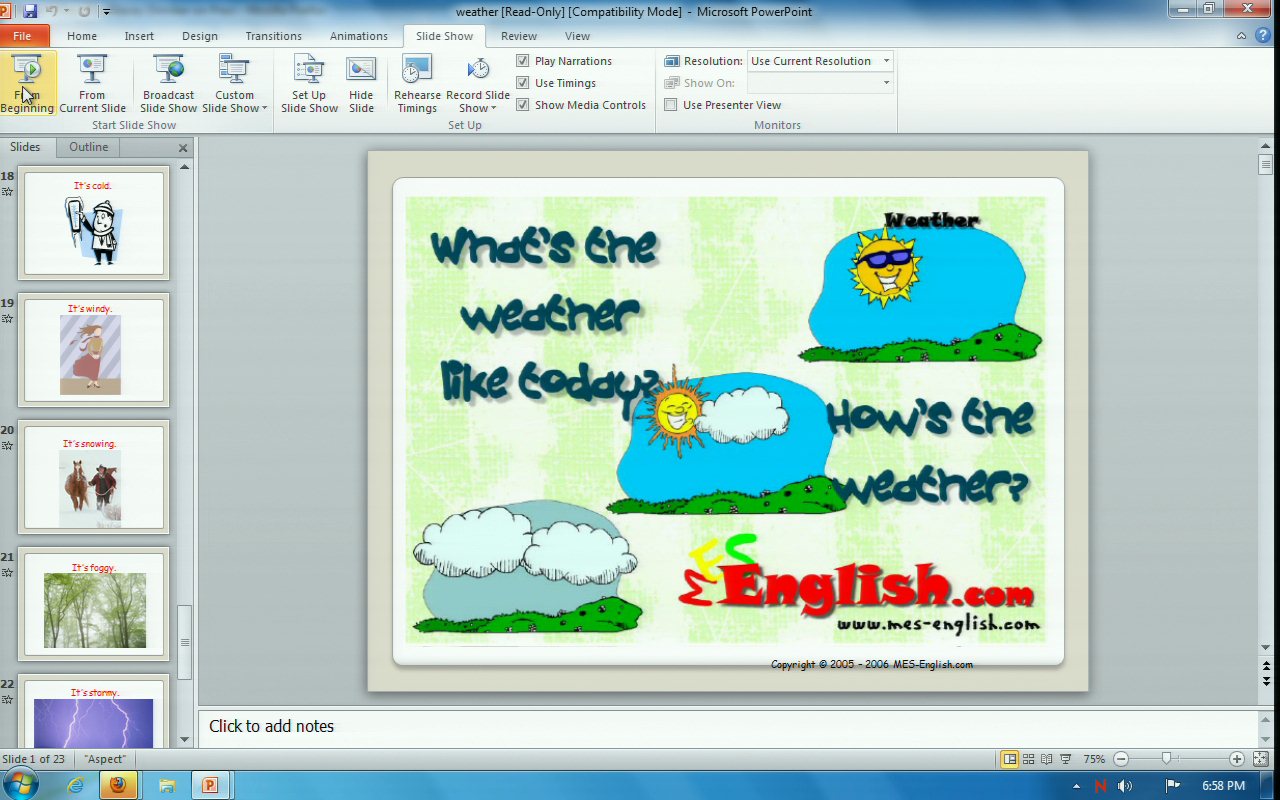Switch to the Animations ribbon tab

pyautogui.click(x=358, y=36)
